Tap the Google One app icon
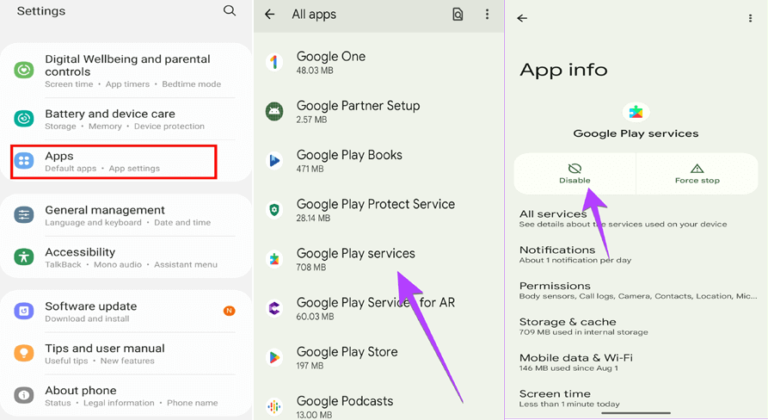This screenshot has height=420, width=768. click(x=274, y=62)
